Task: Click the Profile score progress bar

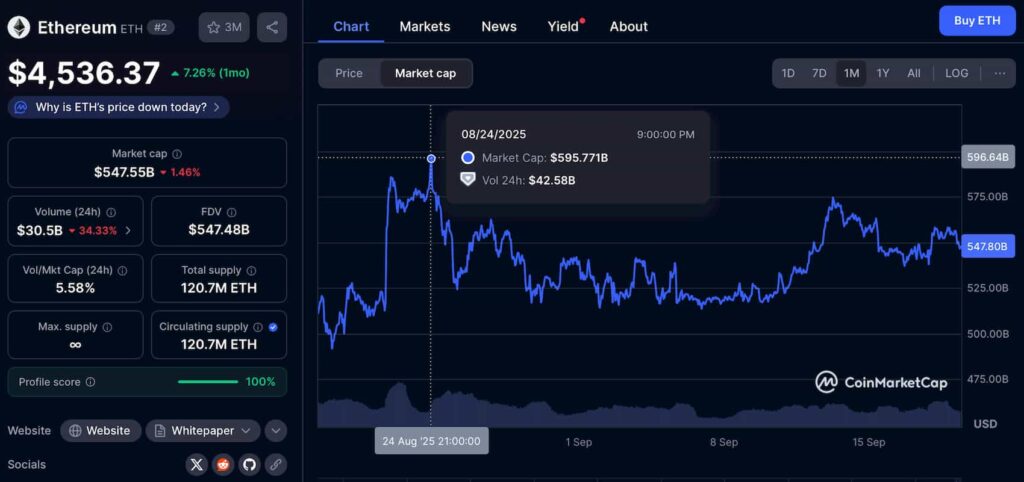Action: click(x=207, y=382)
